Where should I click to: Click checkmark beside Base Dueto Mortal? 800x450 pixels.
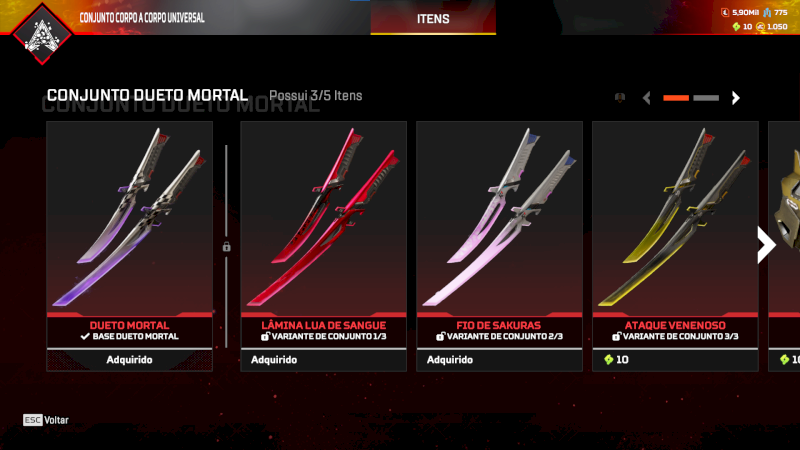(85, 336)
